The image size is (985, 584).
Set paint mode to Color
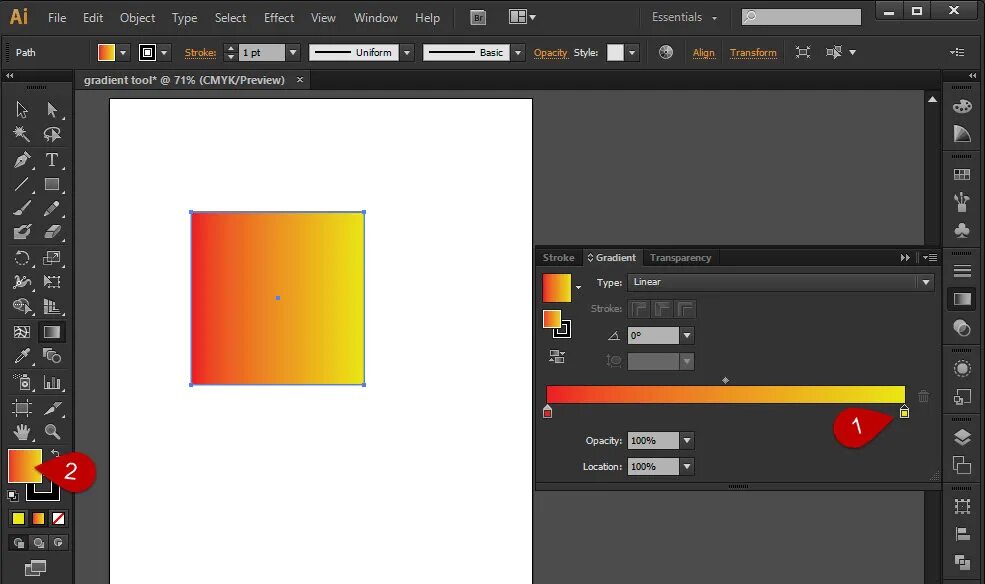(x=18, y=518)
